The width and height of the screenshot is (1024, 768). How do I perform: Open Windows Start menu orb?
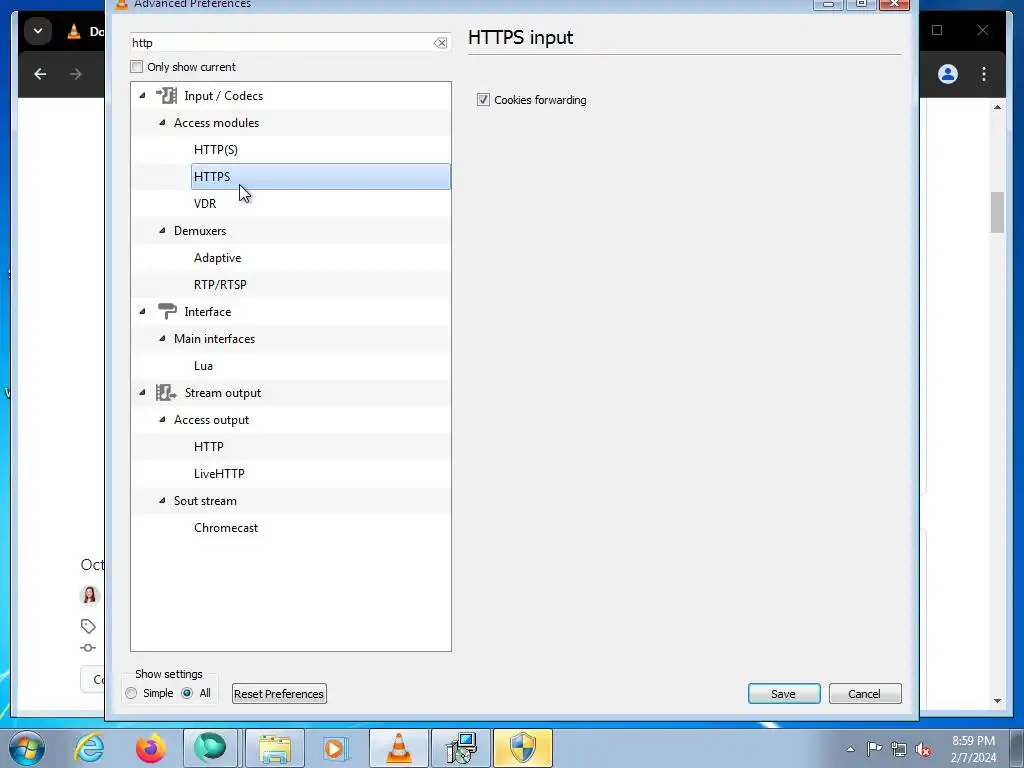pyautogui.click(x=27, y=748)
